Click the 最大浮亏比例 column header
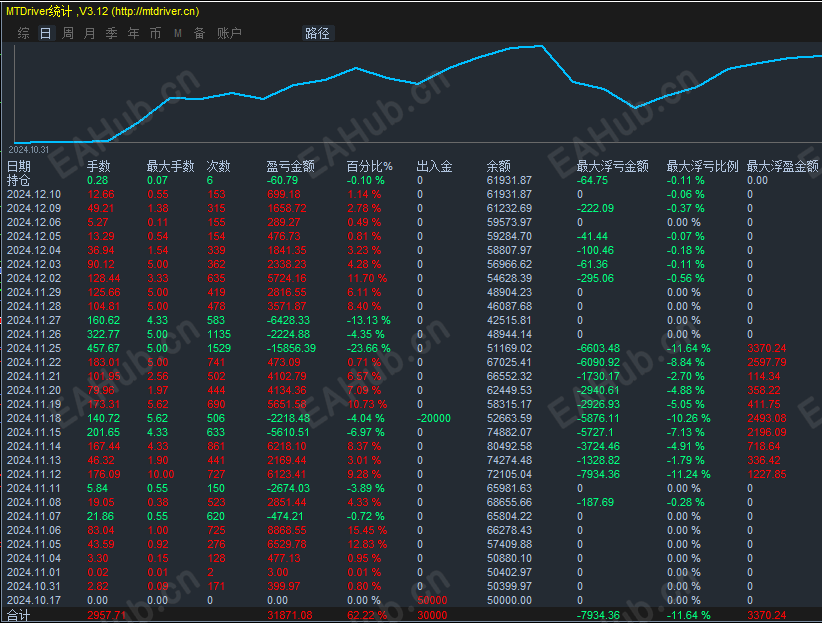Image resolution: width=822 pixels, height=623 pixels. (702, 166)
